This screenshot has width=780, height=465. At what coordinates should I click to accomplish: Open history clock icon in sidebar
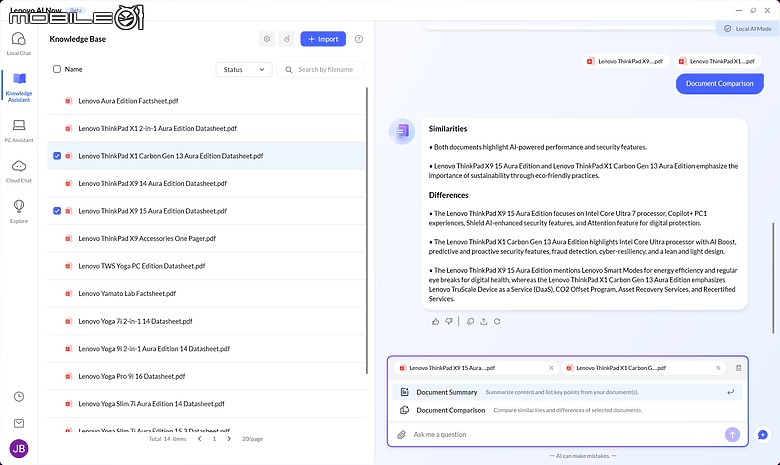tap(19, 396)
